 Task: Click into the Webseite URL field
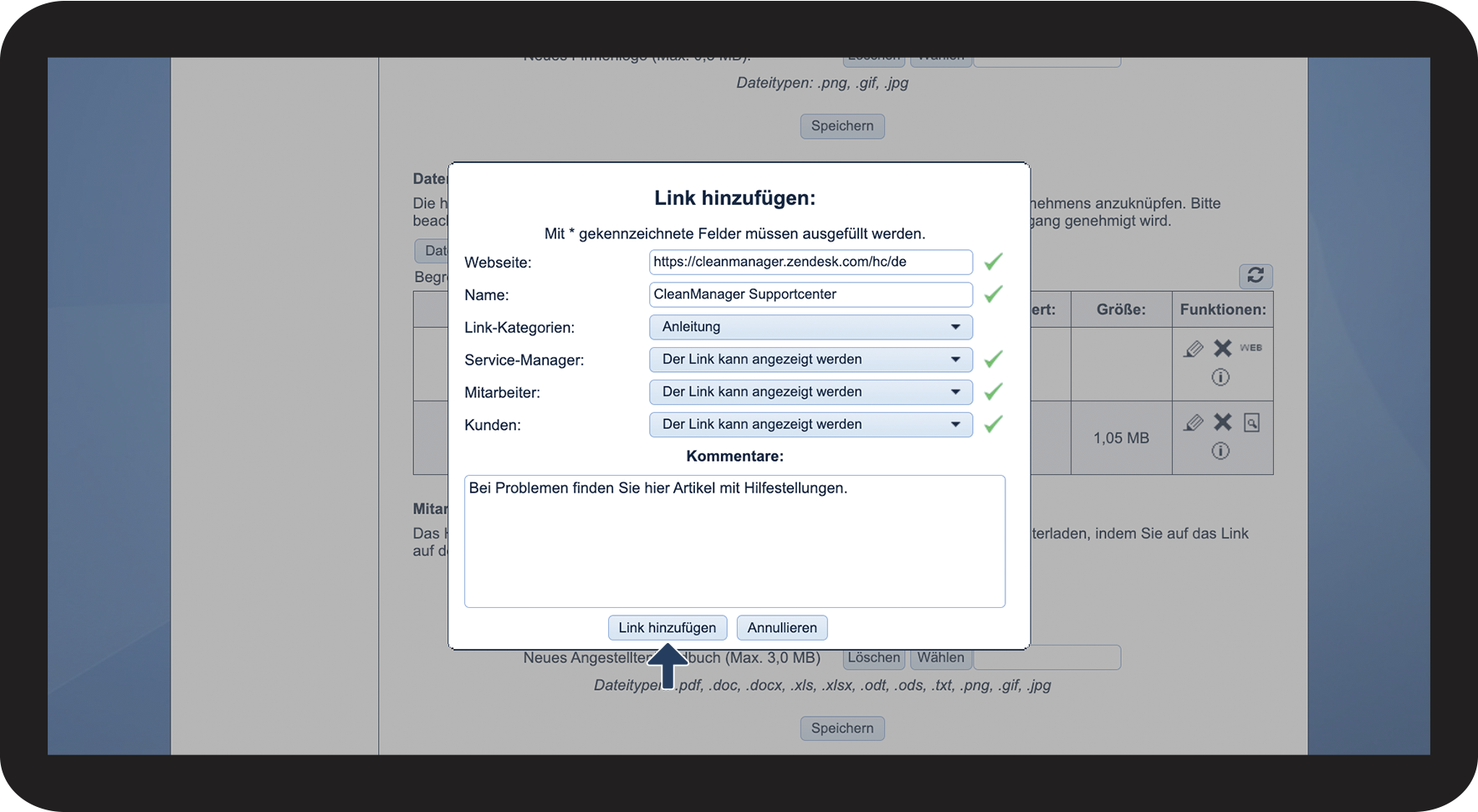click(810, 262)
